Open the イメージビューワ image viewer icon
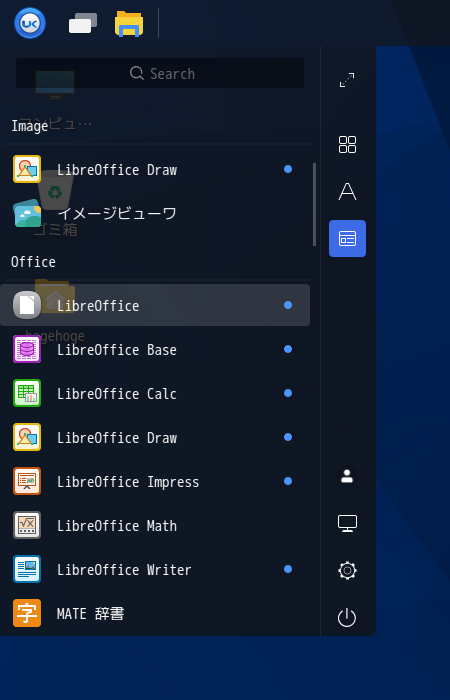 [27, 213]
